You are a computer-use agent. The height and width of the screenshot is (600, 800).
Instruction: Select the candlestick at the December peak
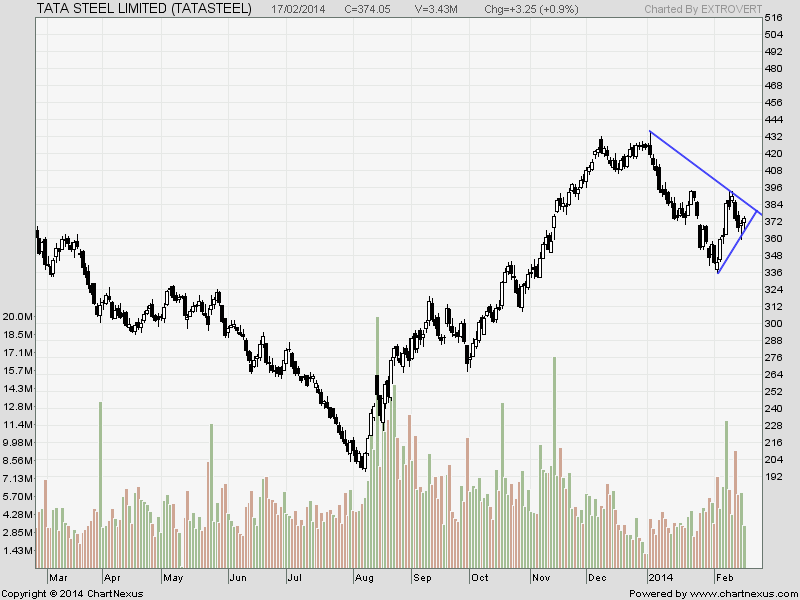(x=603, y=145)
